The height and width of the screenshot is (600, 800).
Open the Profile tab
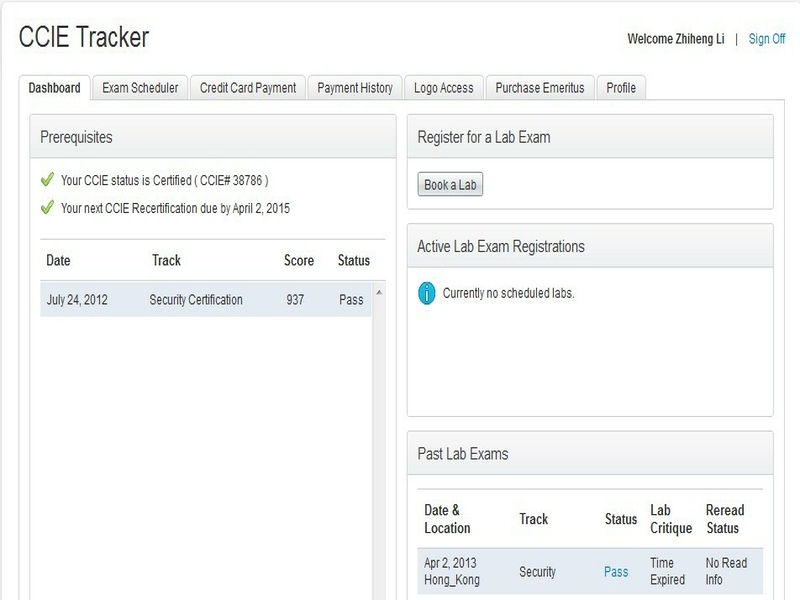621,88
